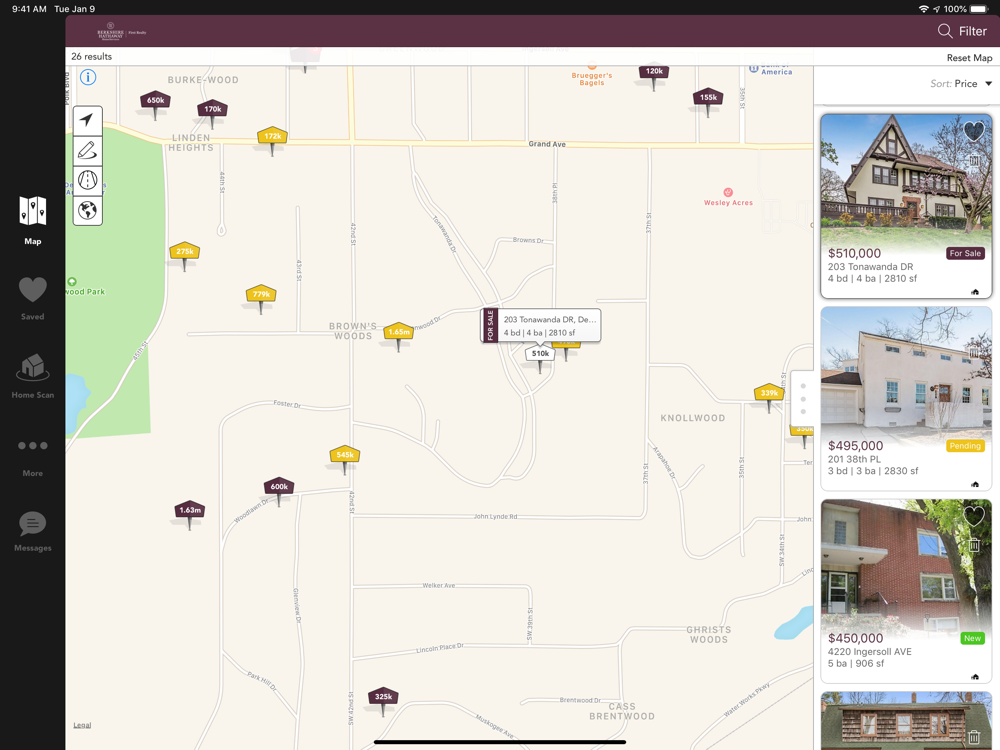
Task: Tap the Wesley Acres map marker
Action: [728, 197]
